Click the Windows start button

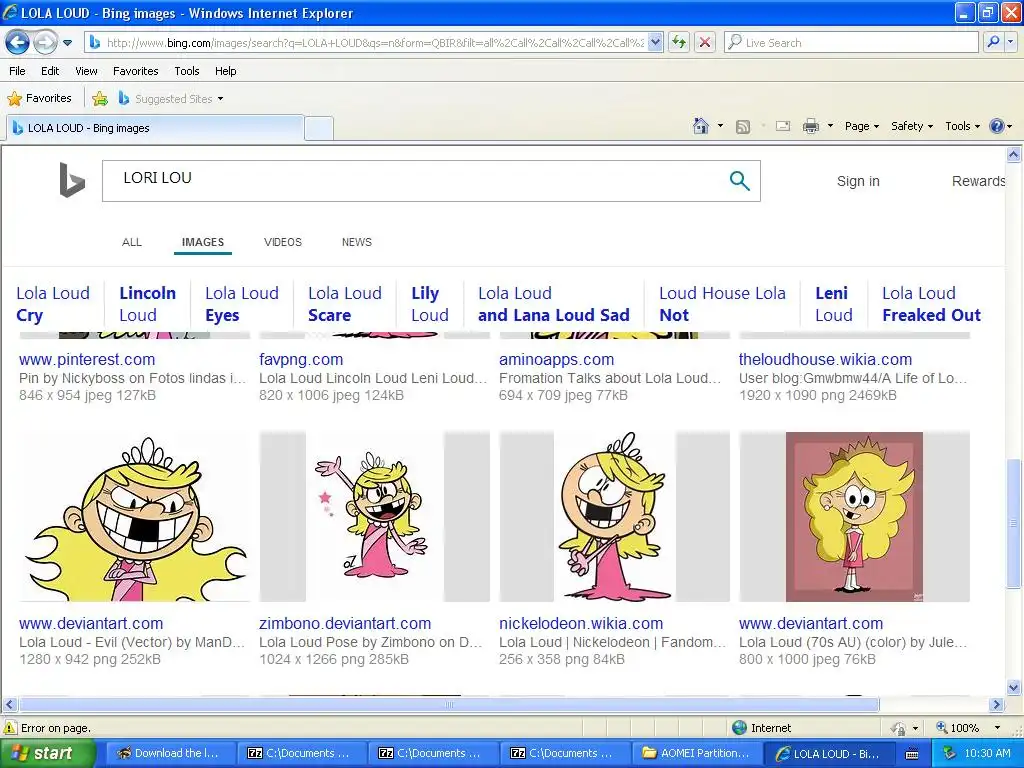click(x=47, y=754)
